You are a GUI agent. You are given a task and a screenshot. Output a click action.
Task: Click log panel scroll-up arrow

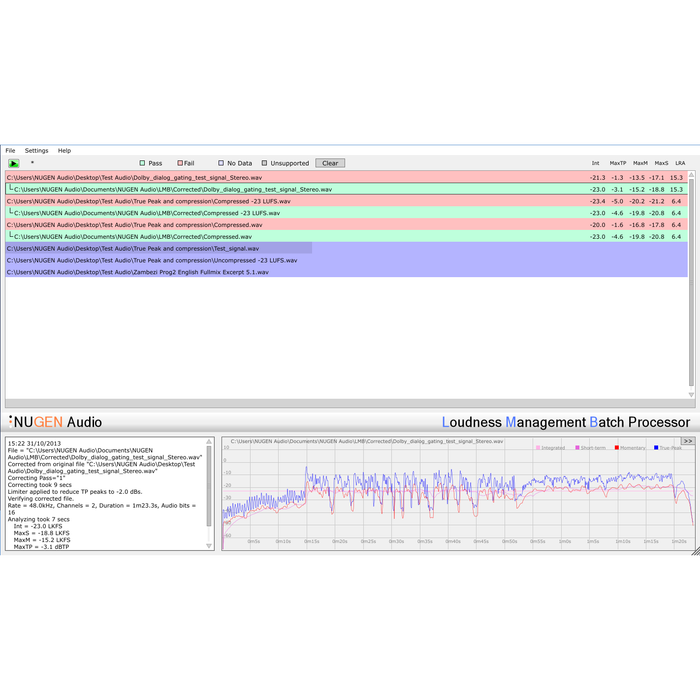coord(210,441)
